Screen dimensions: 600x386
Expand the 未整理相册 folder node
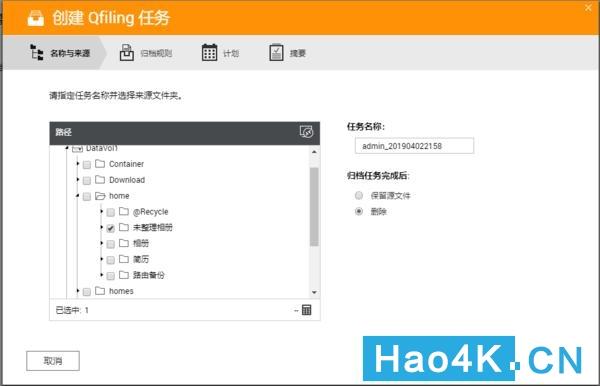click(x=101, y=227)
